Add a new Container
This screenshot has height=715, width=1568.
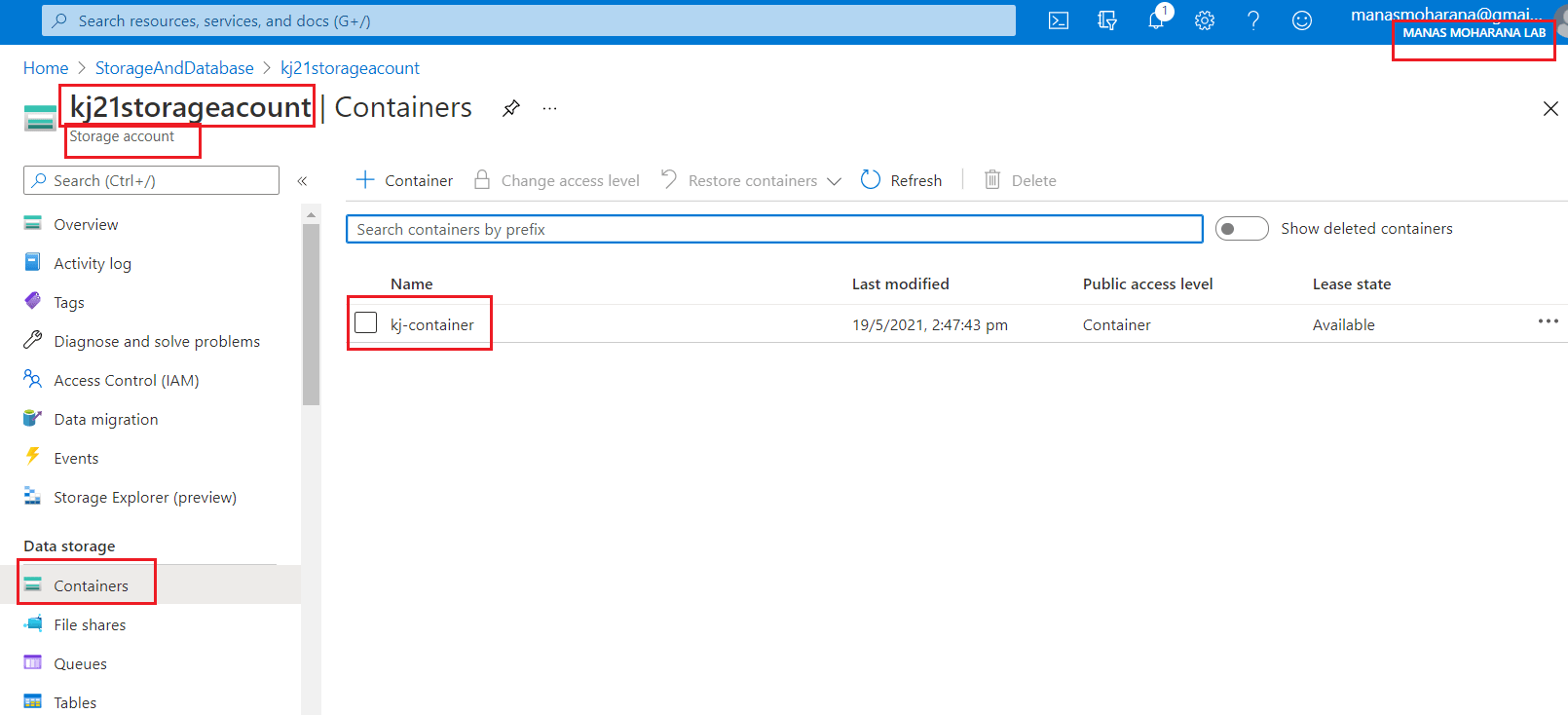[x=404, y=180]
